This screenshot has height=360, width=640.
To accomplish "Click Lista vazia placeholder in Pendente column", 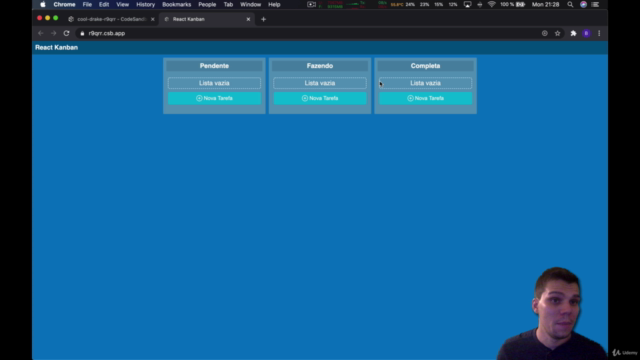I will click(214, 83).
